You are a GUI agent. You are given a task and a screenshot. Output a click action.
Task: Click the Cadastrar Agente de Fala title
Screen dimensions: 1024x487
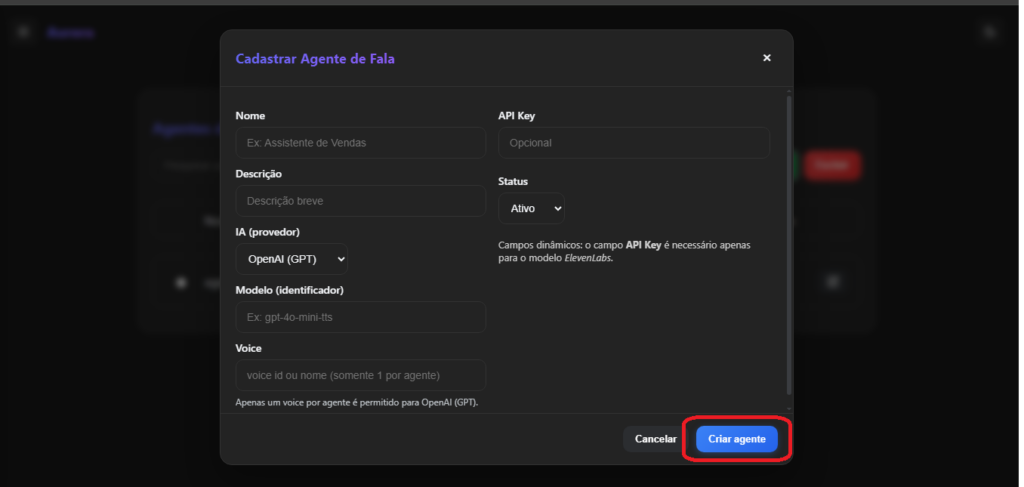point(315,59)
